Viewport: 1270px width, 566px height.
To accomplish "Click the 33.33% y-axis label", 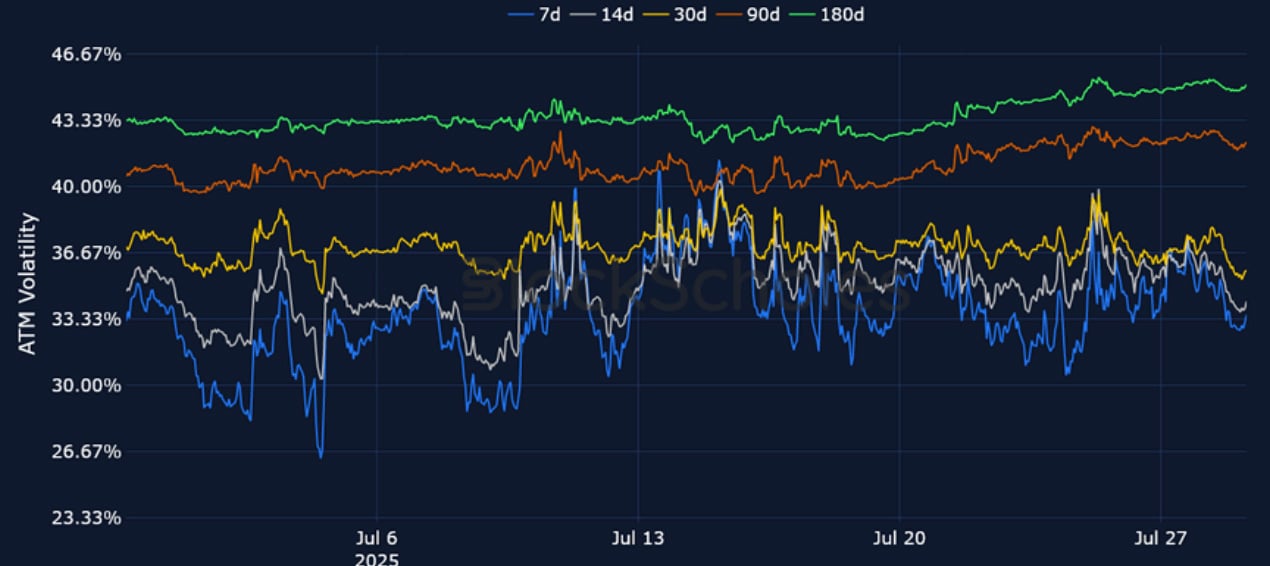I will (86, 319).
